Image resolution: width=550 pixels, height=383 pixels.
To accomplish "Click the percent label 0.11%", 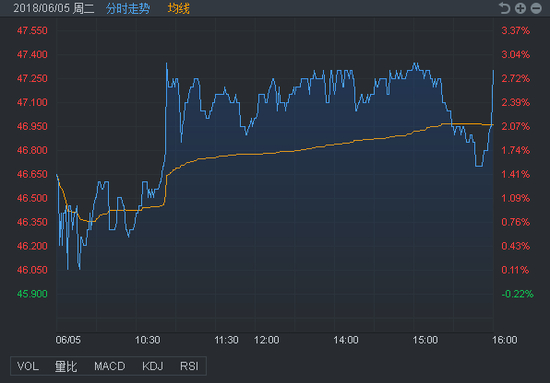I will 515,270.
